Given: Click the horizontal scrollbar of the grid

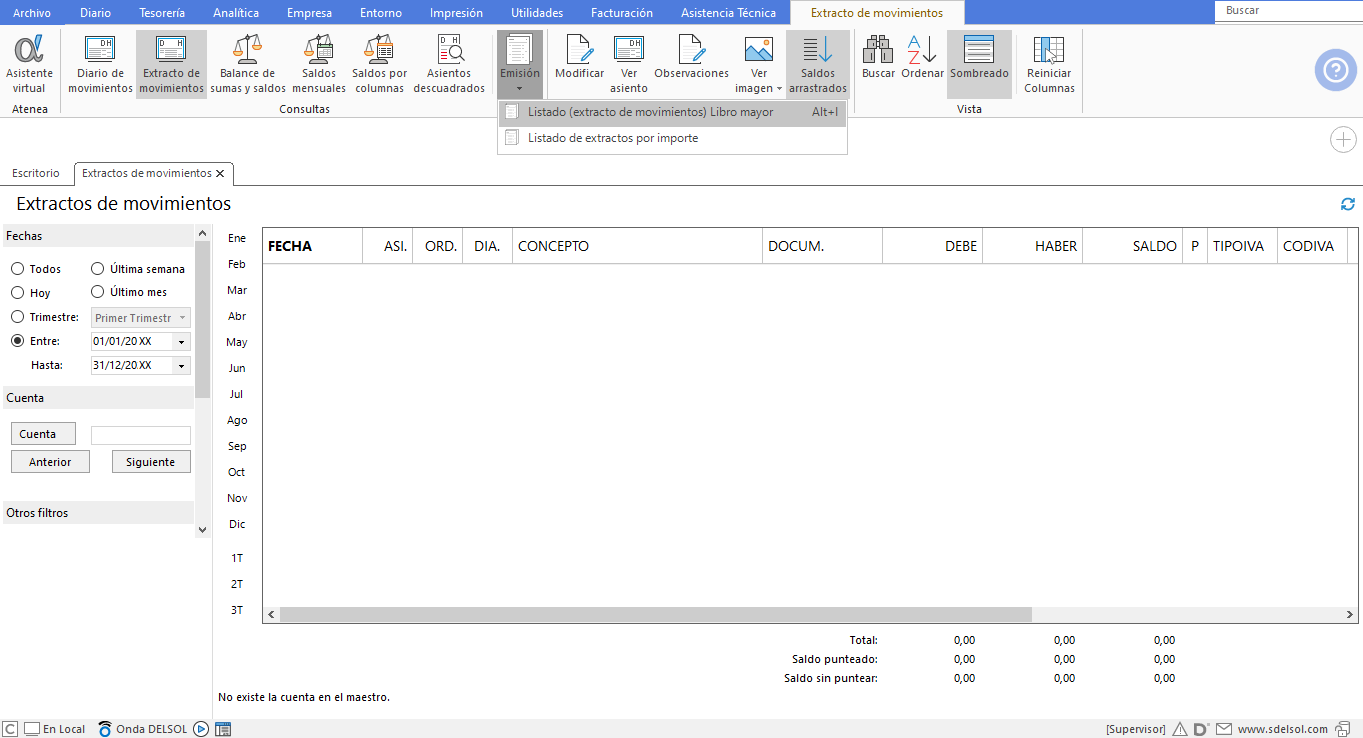Looking at the screenshot, I should coord(655,615).
